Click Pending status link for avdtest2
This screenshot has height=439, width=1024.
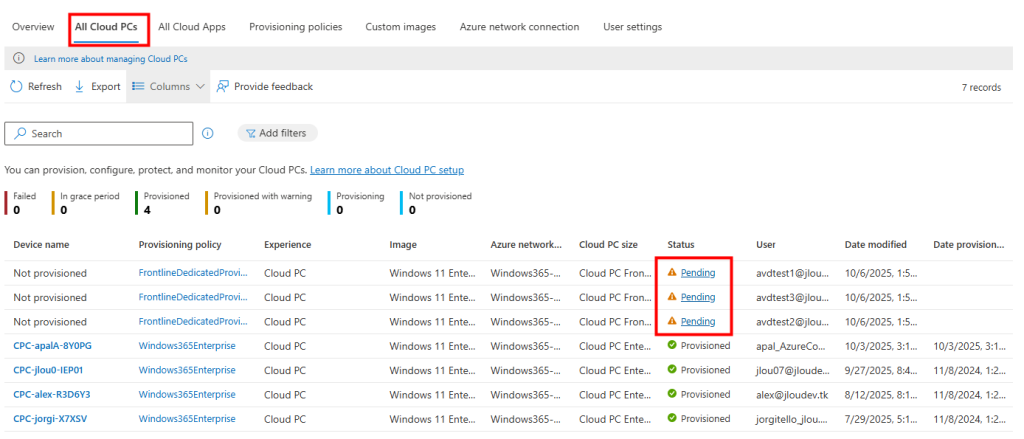pos(698,321)
